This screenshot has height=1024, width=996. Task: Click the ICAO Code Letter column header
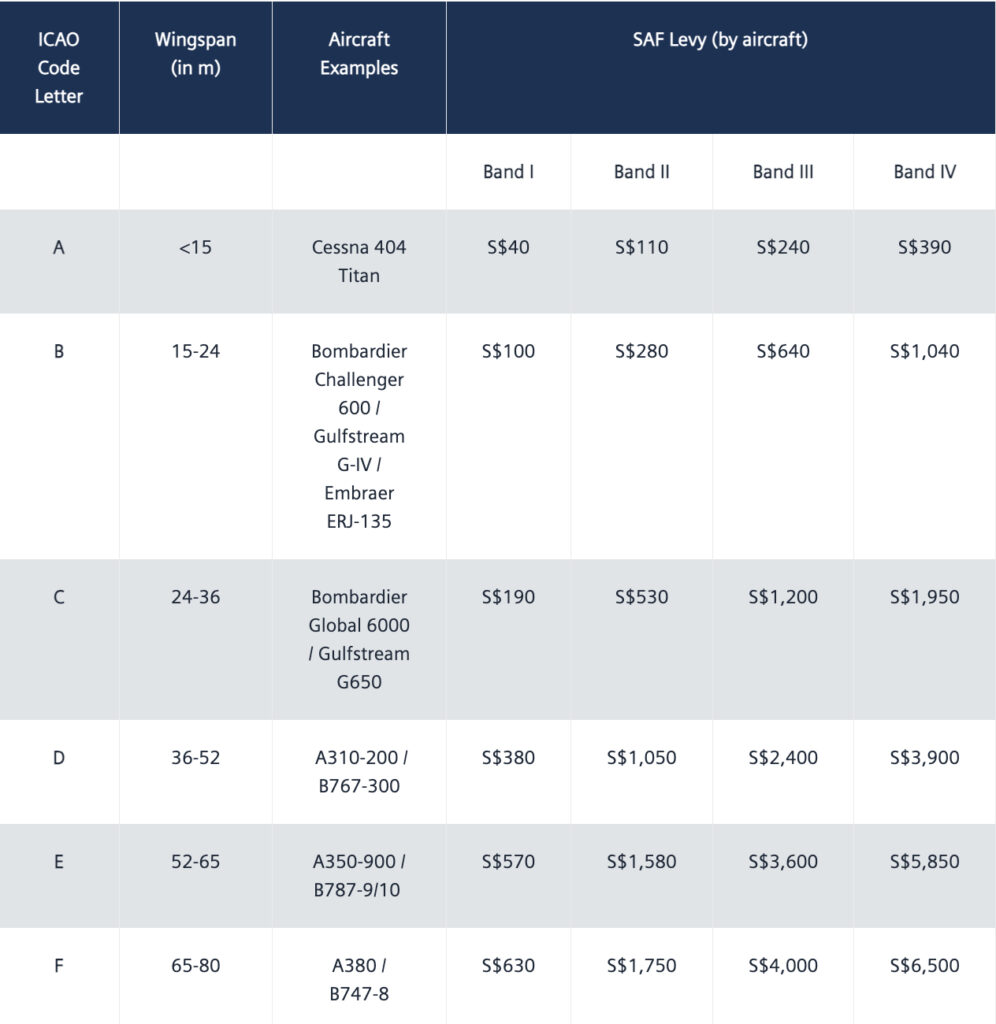[59, 68]
